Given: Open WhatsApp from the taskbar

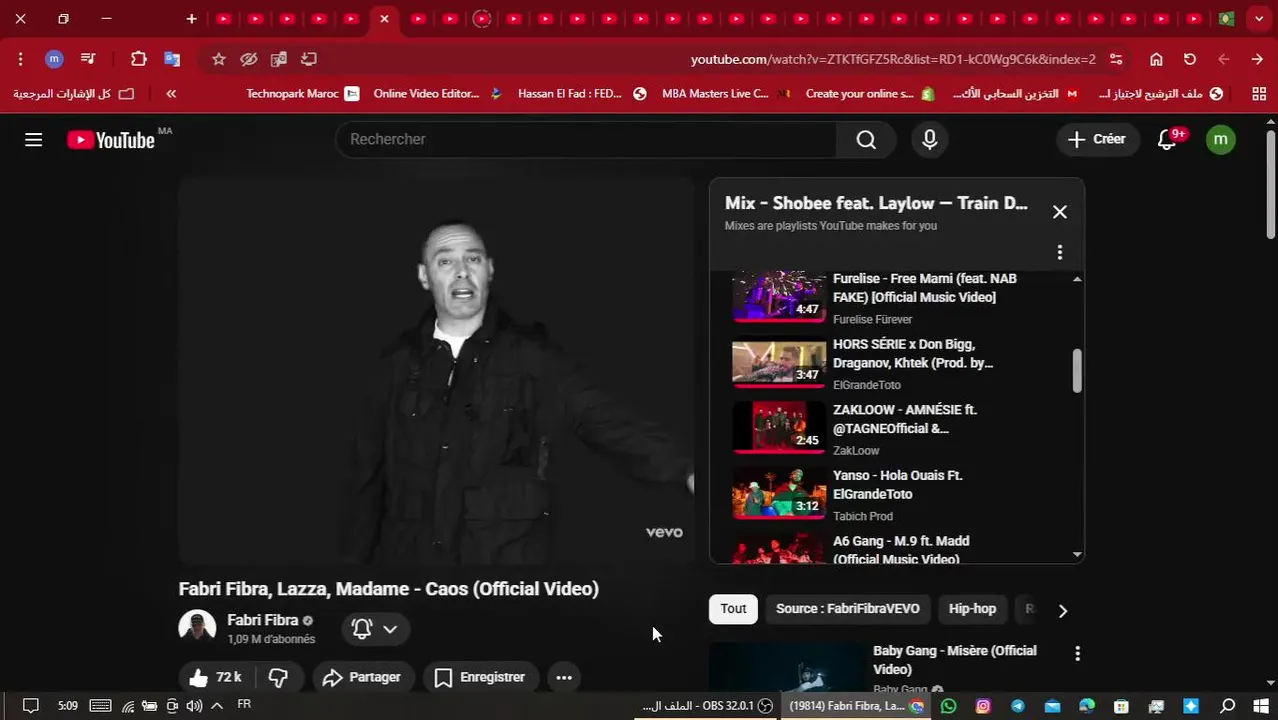Looking at the screenshot, I should [x=948, y=706].
